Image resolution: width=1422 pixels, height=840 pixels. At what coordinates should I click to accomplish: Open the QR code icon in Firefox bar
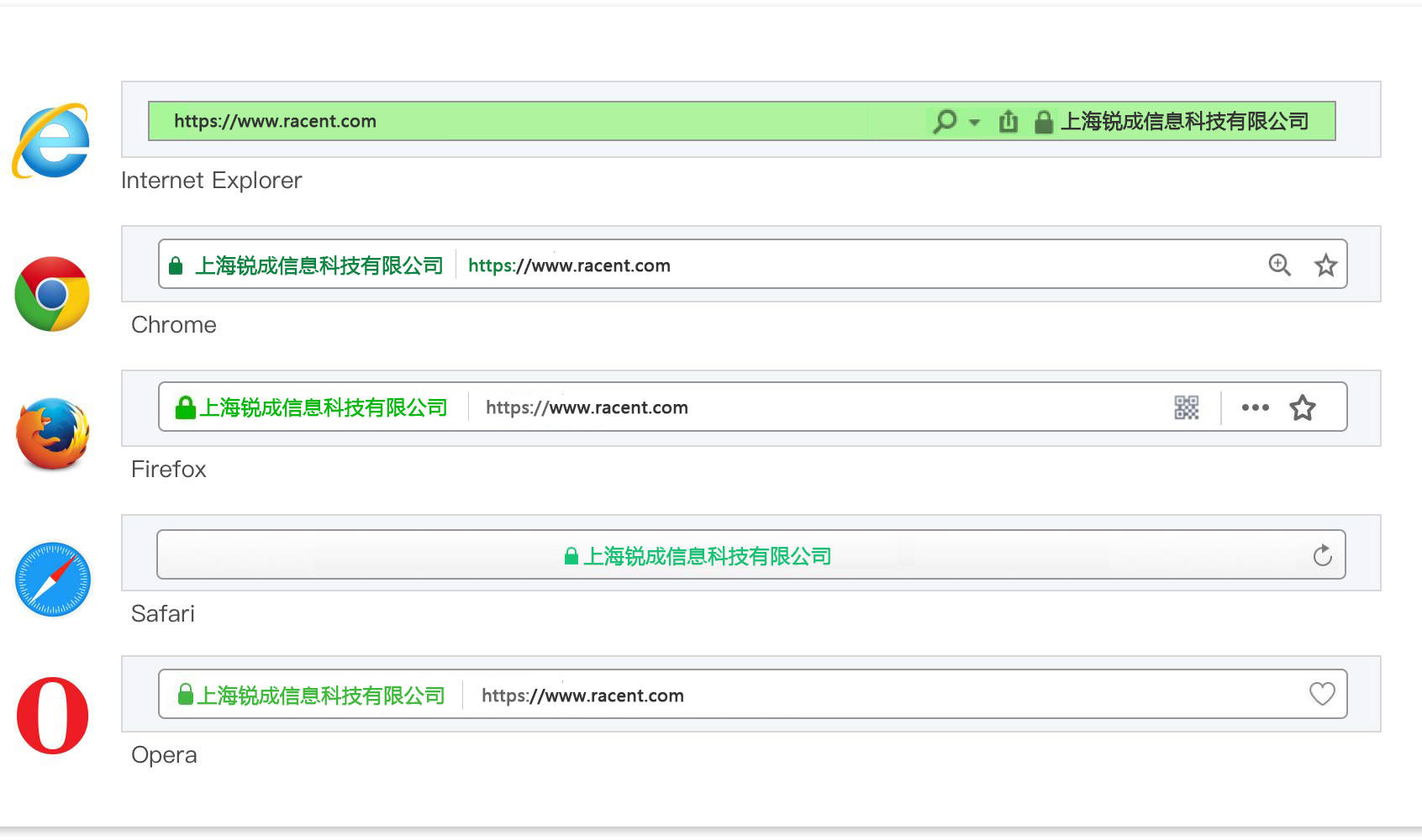click(x=1186, y=408)
